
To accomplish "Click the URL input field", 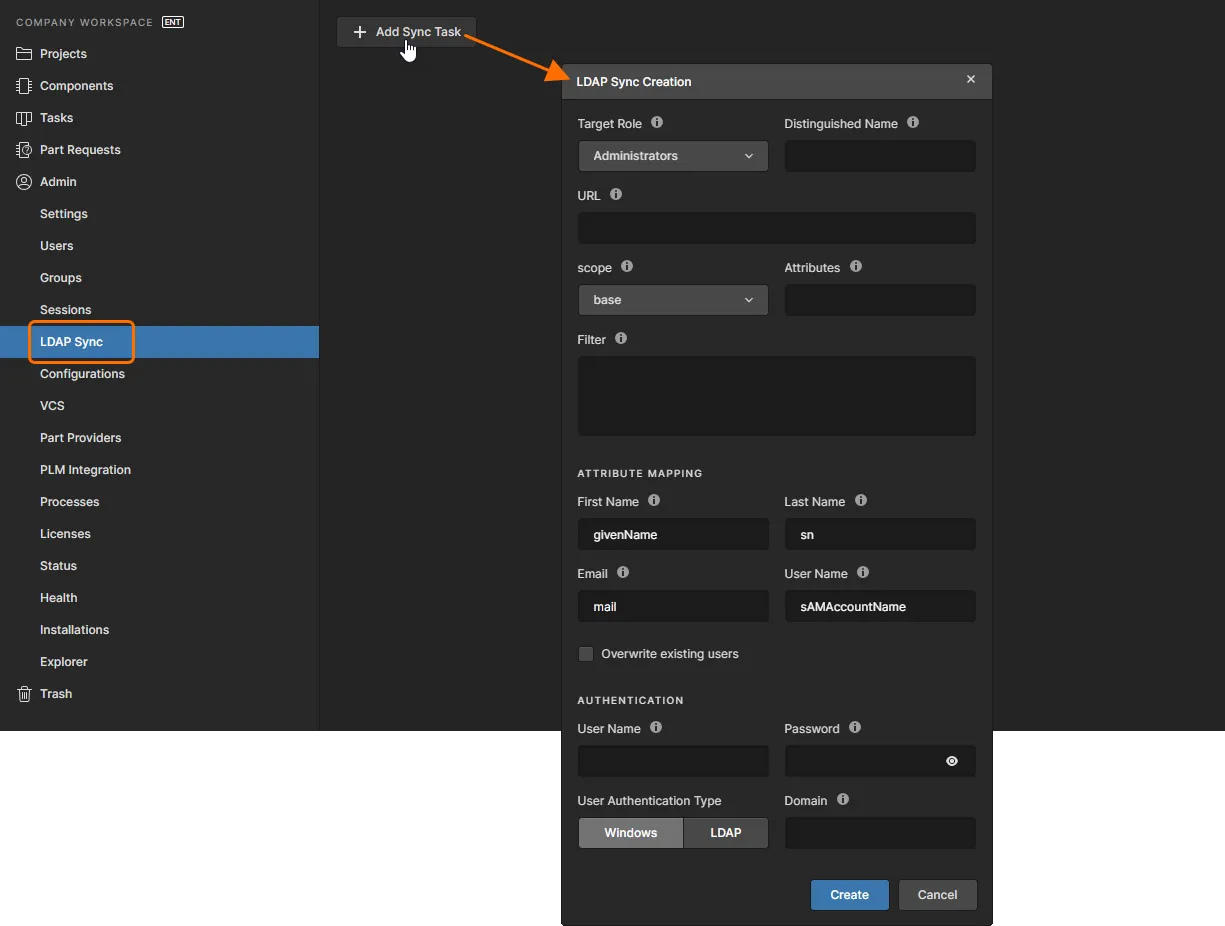I will tap(777, 228).
